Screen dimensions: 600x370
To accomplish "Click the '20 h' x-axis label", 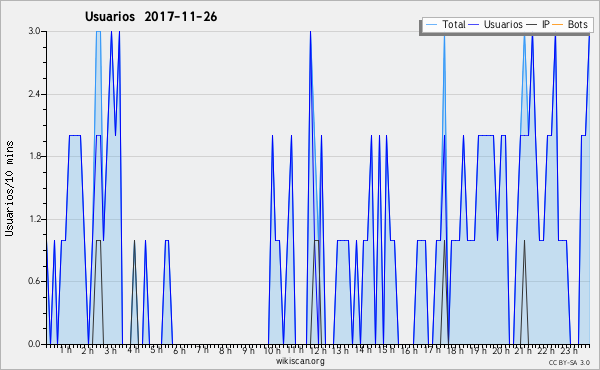I will [501, 351].
